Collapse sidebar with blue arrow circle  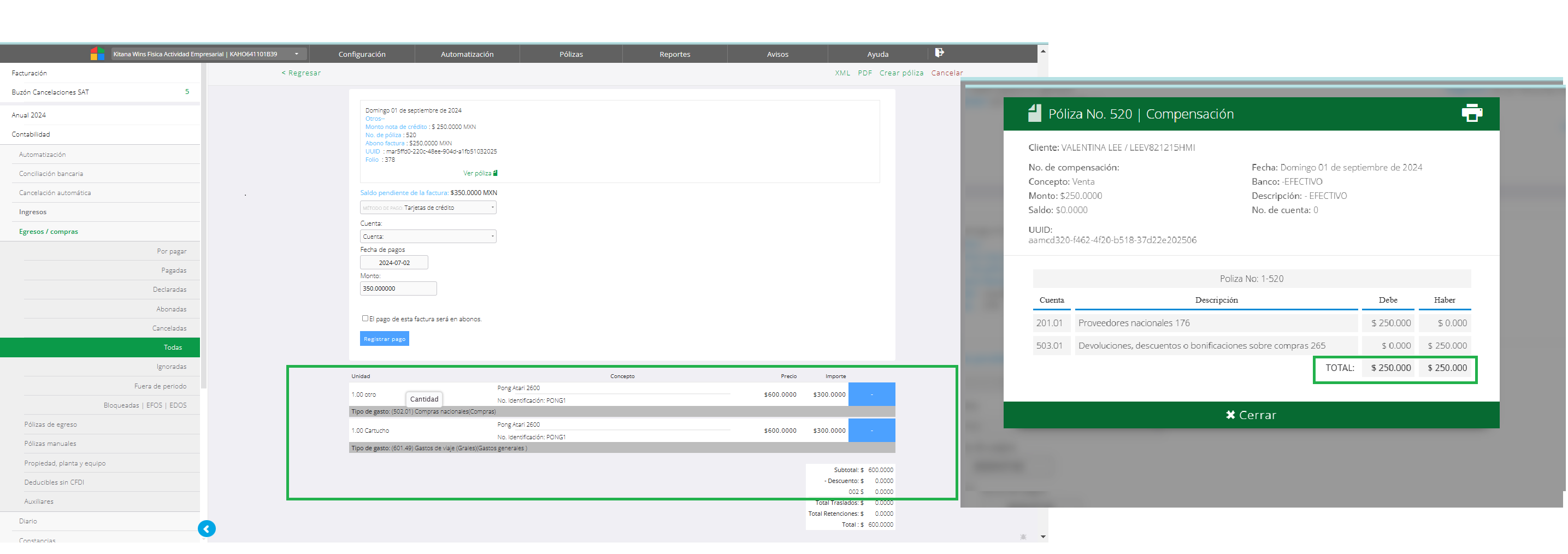(x=207, y=528)
